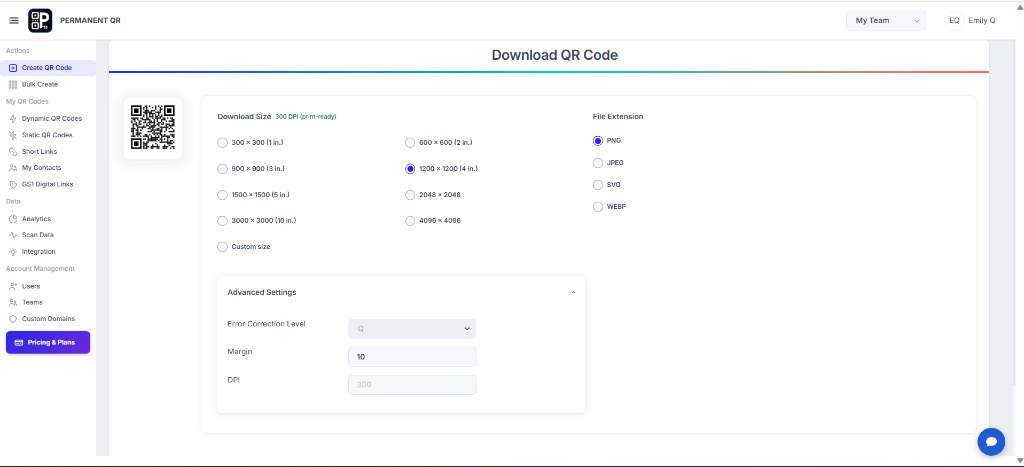Viewport: 1024px width, 467px height.
Task: Click the Pricing & Plans button
Action: [48, 343]
